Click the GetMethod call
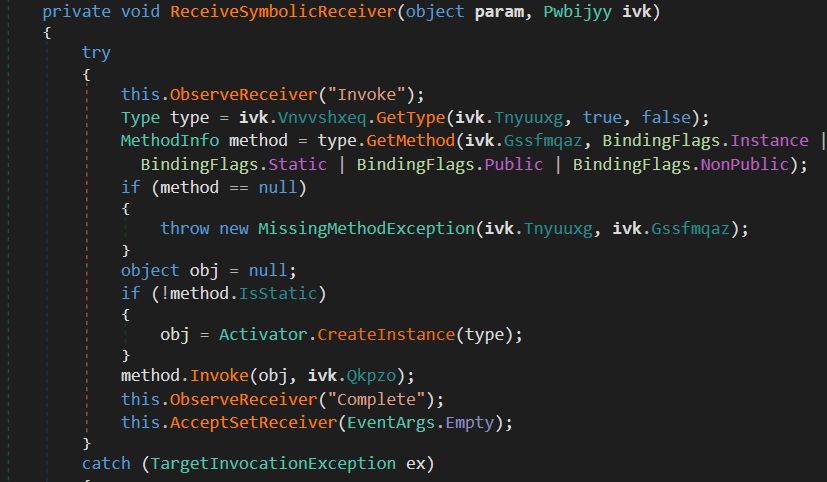This screenshot has width=827, height=482. (x=410, y=140)
